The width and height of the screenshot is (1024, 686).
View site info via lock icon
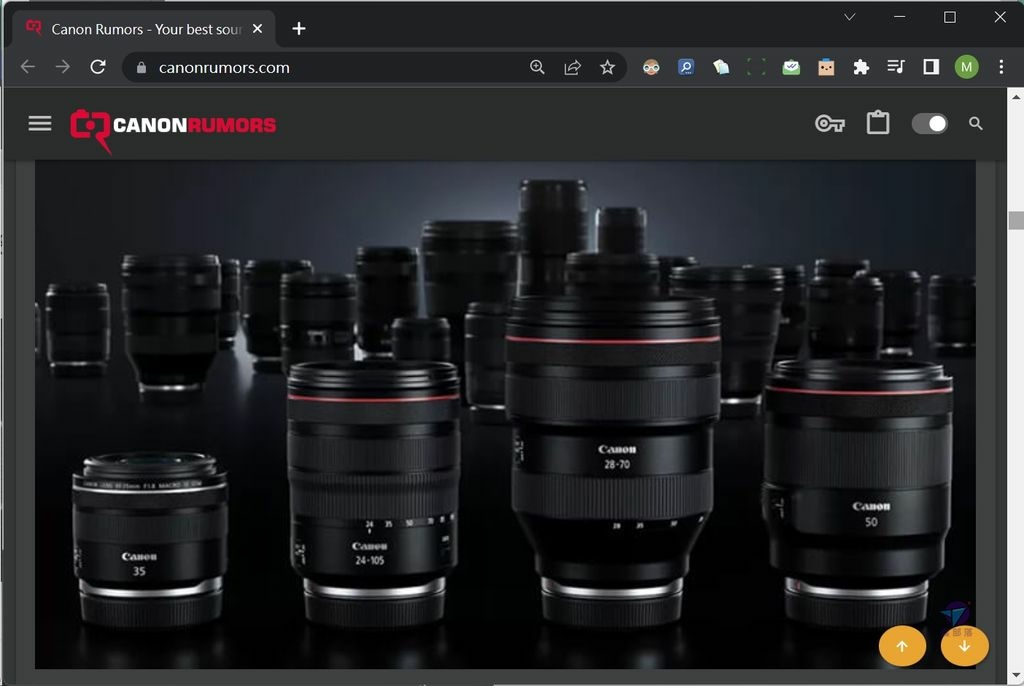(141, 67)
